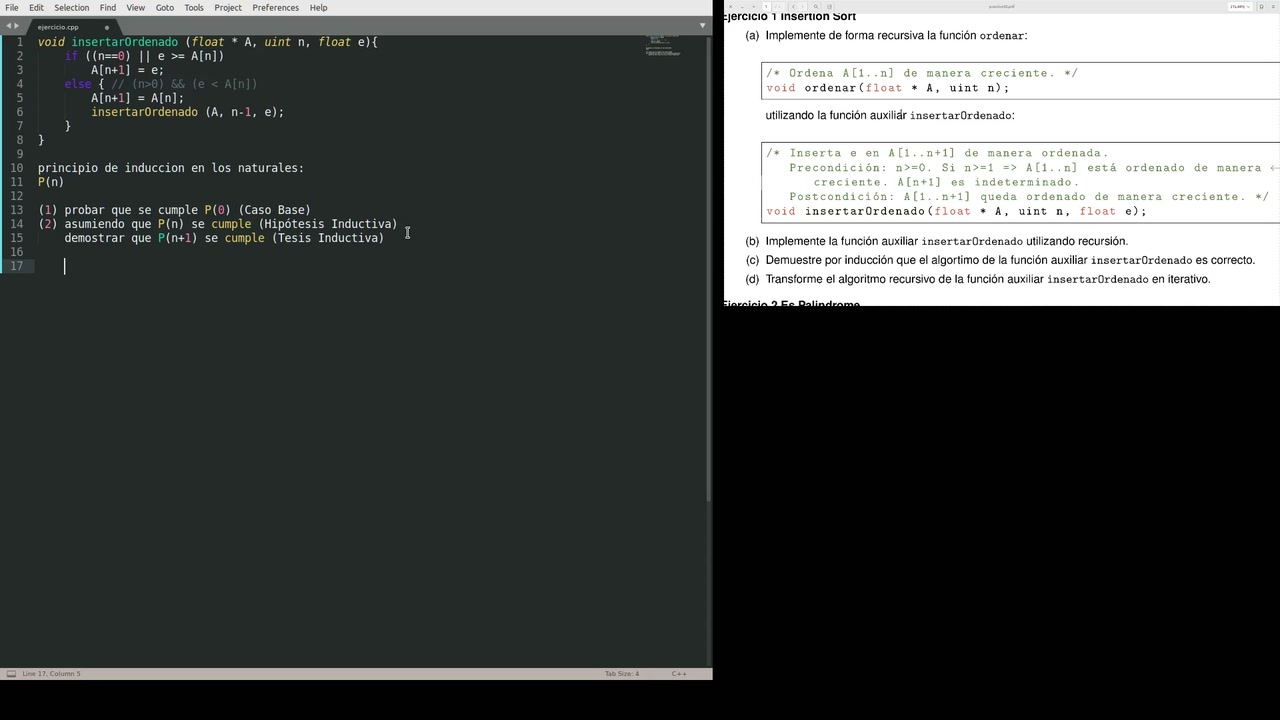Open the Goto menu
This screenshot has height=720, width=1280.
pyautogui.click(x=165, y=7)
